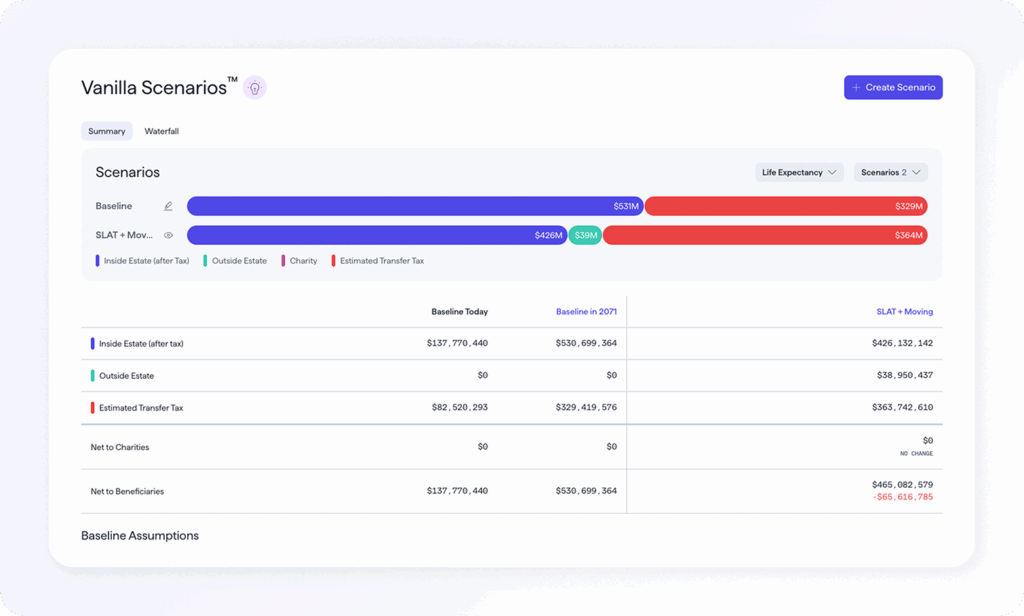Click the lightbulb icon beside Vanilla Scenarios
The width and height of the screenshot is (1024, 616).
pos(255,88)
